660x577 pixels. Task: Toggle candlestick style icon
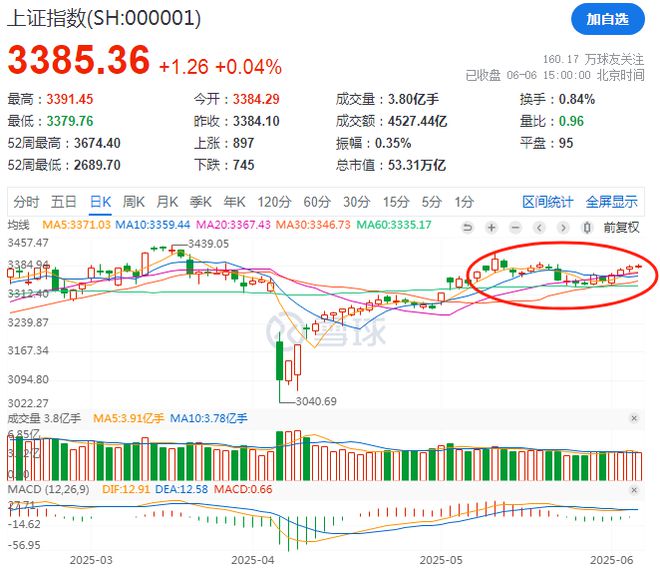587,228
